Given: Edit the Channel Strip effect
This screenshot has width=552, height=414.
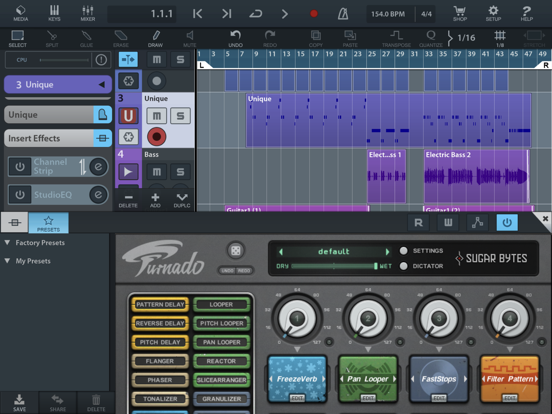Looking at the screenshot, I should (98, 167).
